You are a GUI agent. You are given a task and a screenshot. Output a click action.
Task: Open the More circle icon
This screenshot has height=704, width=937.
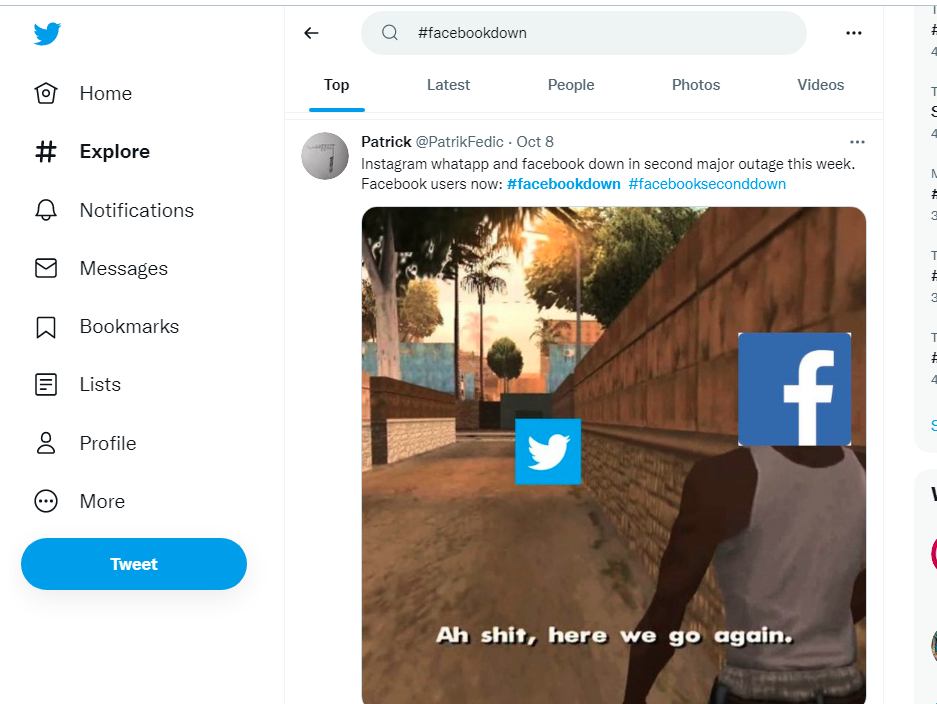coord(46,501)
